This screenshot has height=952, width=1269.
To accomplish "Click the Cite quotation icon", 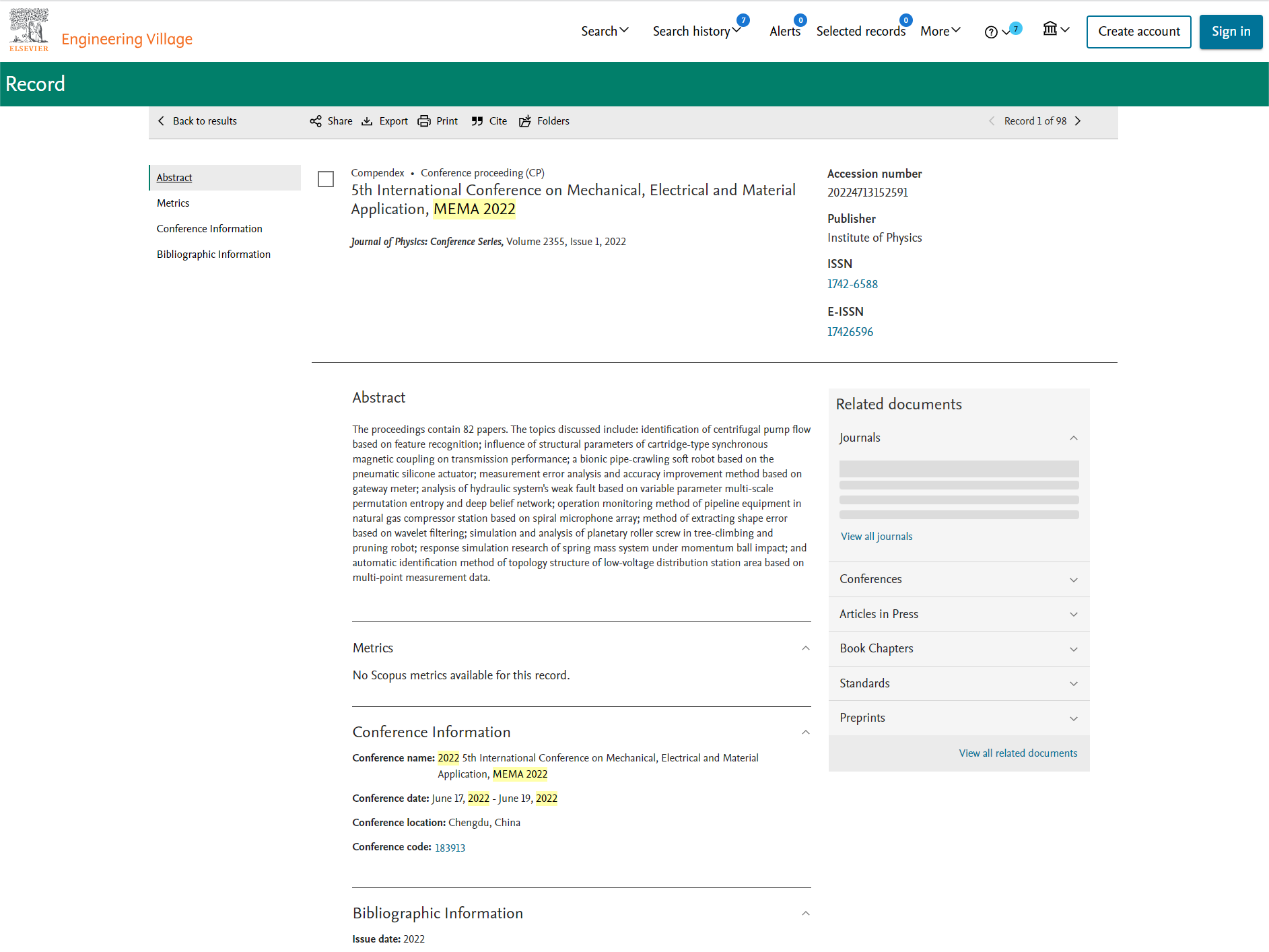I will [x=477, y=121].
